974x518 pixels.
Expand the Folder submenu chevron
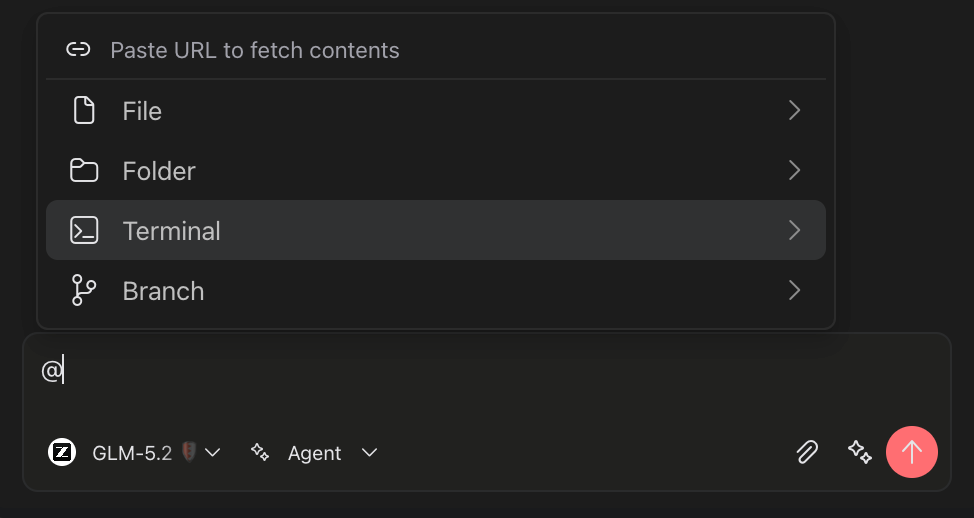tap(794, 170)
